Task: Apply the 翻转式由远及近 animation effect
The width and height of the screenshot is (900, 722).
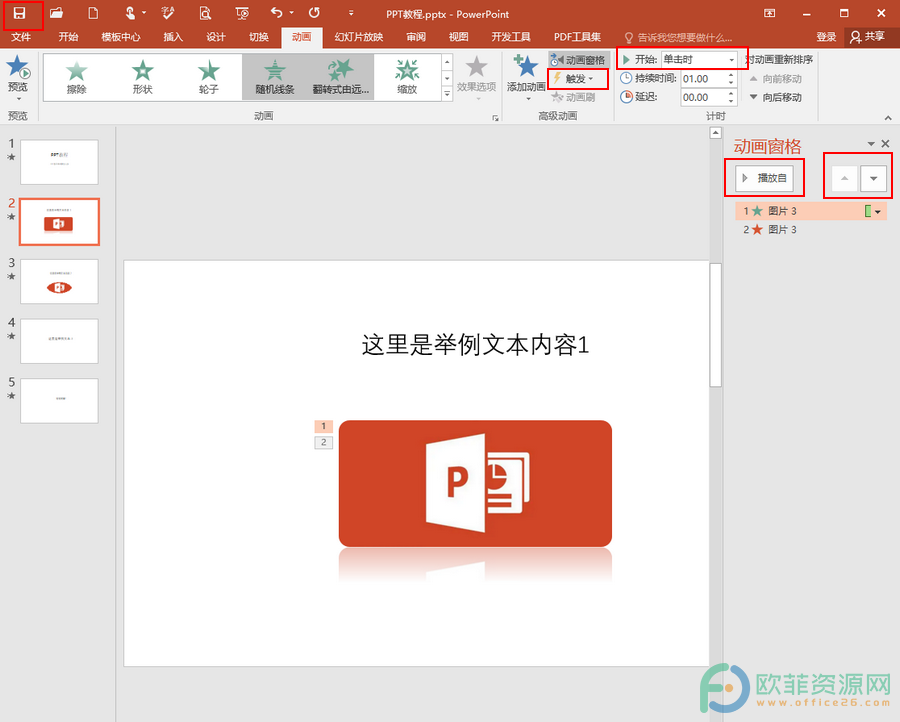Action: (341, 77)
